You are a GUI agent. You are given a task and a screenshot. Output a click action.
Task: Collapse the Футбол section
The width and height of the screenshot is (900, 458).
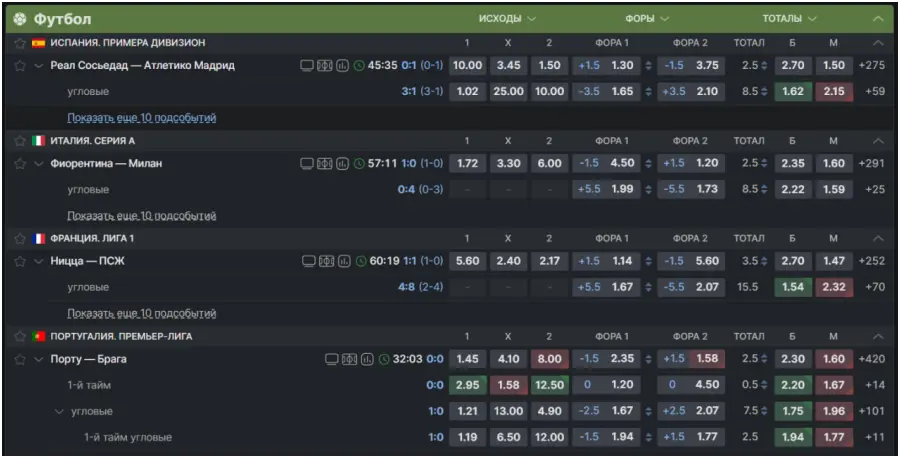[878, 19]
